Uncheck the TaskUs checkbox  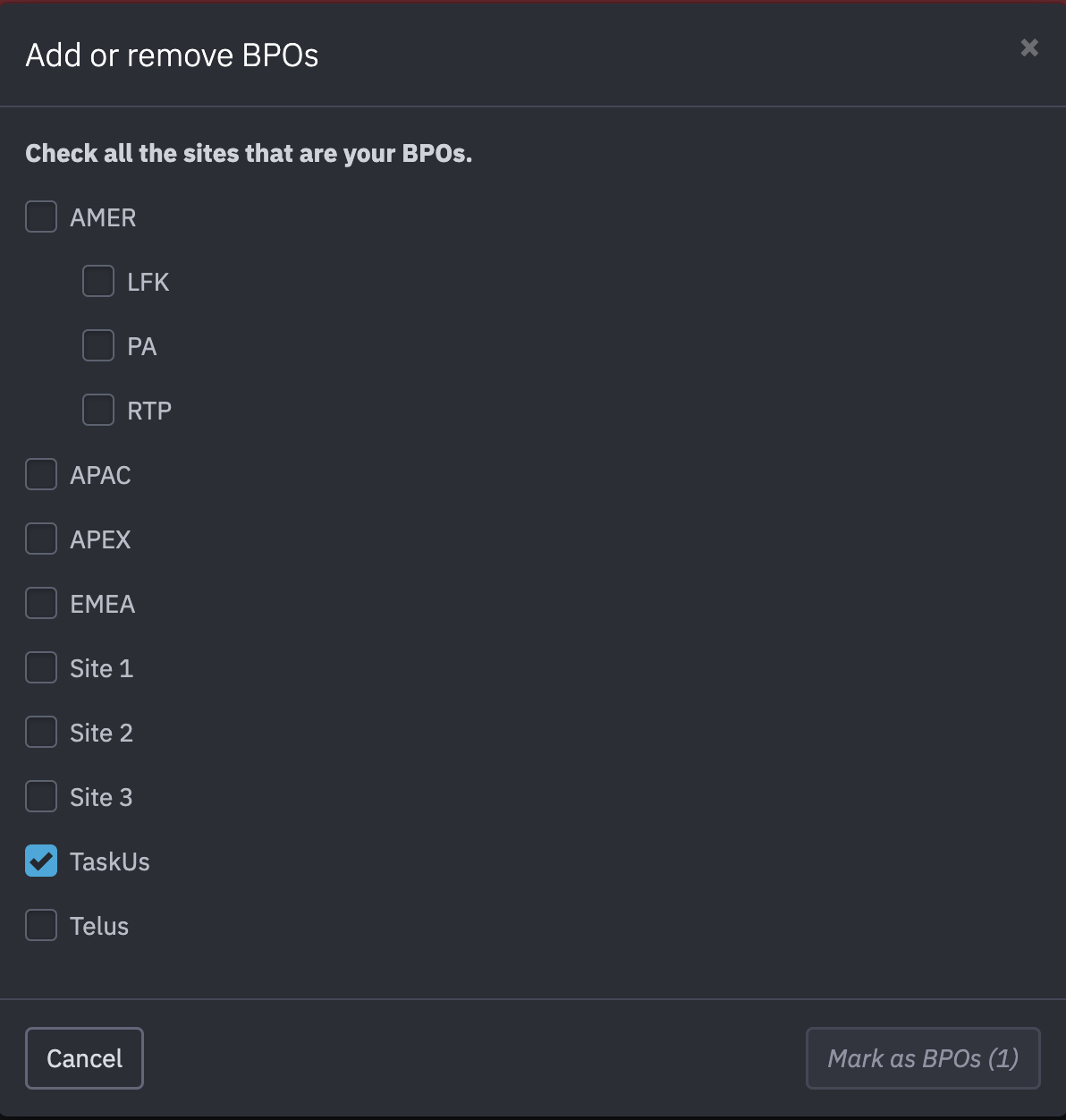pos(41,861)
